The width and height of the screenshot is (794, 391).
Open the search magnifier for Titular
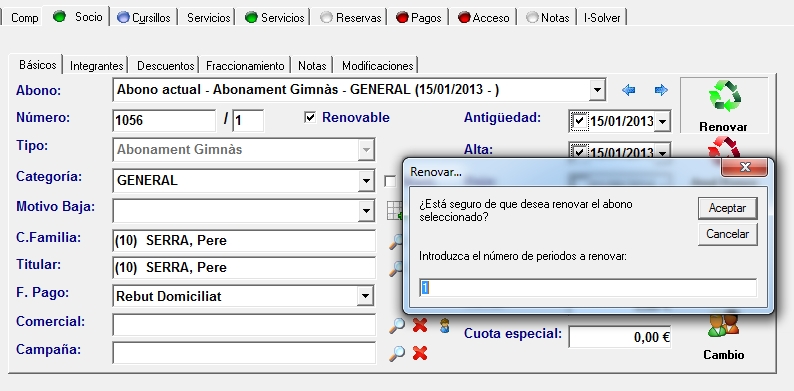tap(395, 268)
